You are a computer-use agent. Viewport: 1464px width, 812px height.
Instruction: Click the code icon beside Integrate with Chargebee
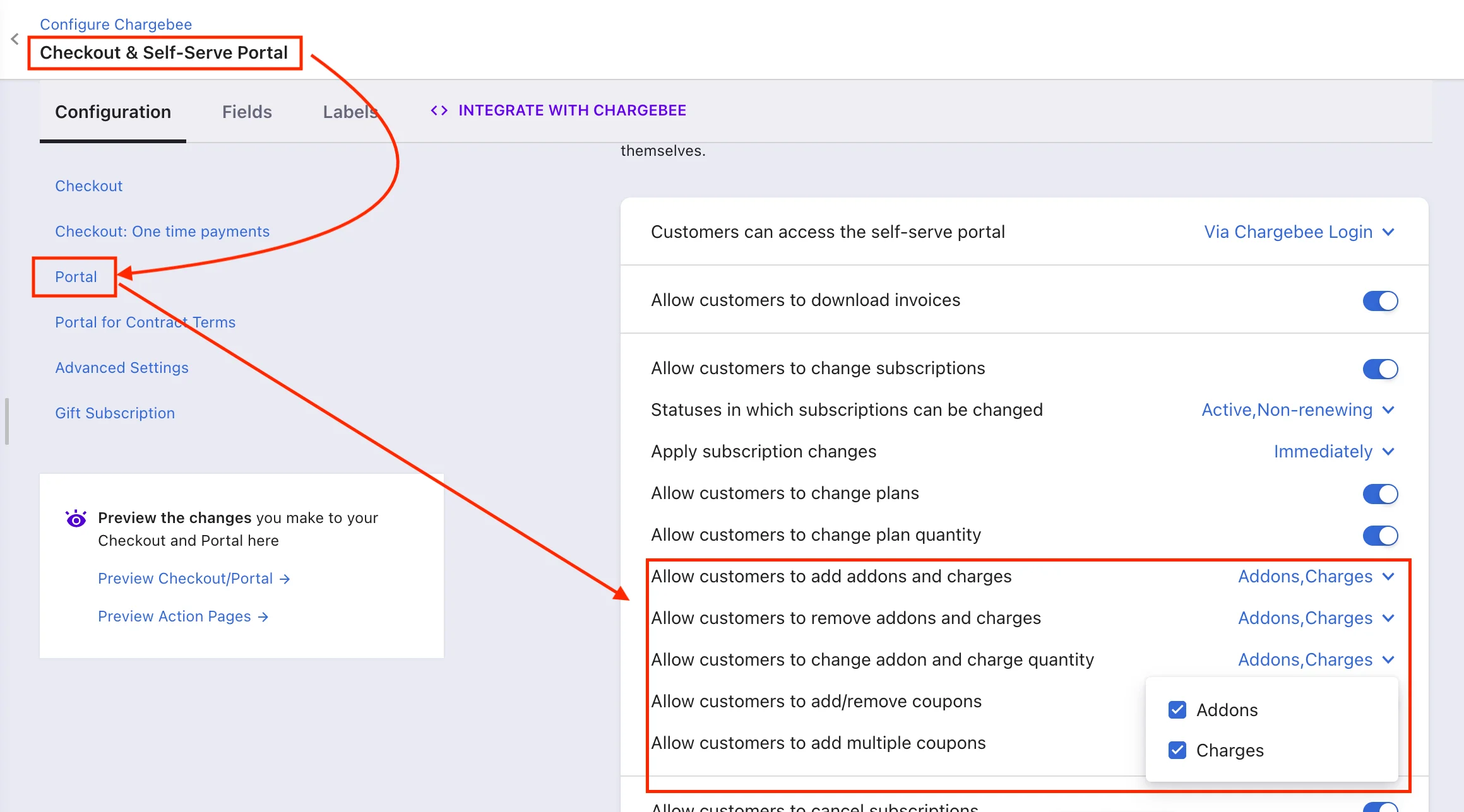click(438, 110)
